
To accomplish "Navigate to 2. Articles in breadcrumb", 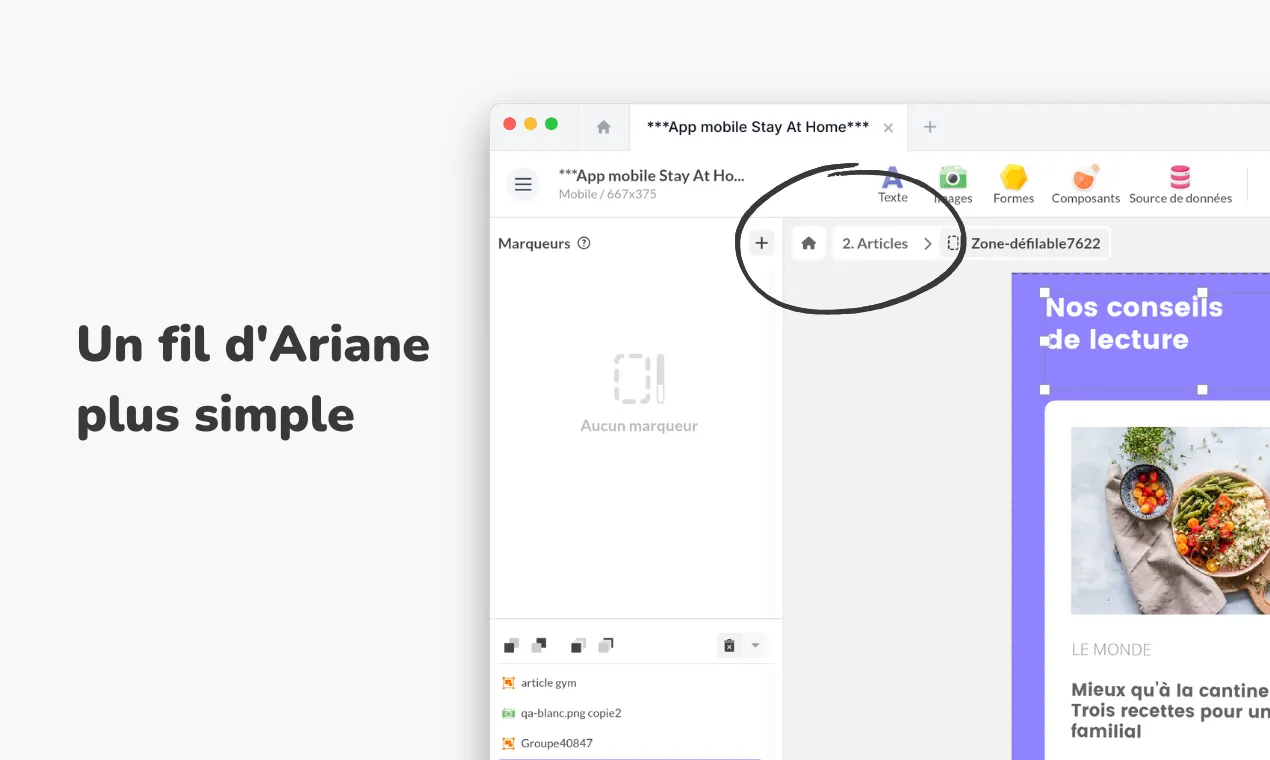I will [x=875, y=243].
